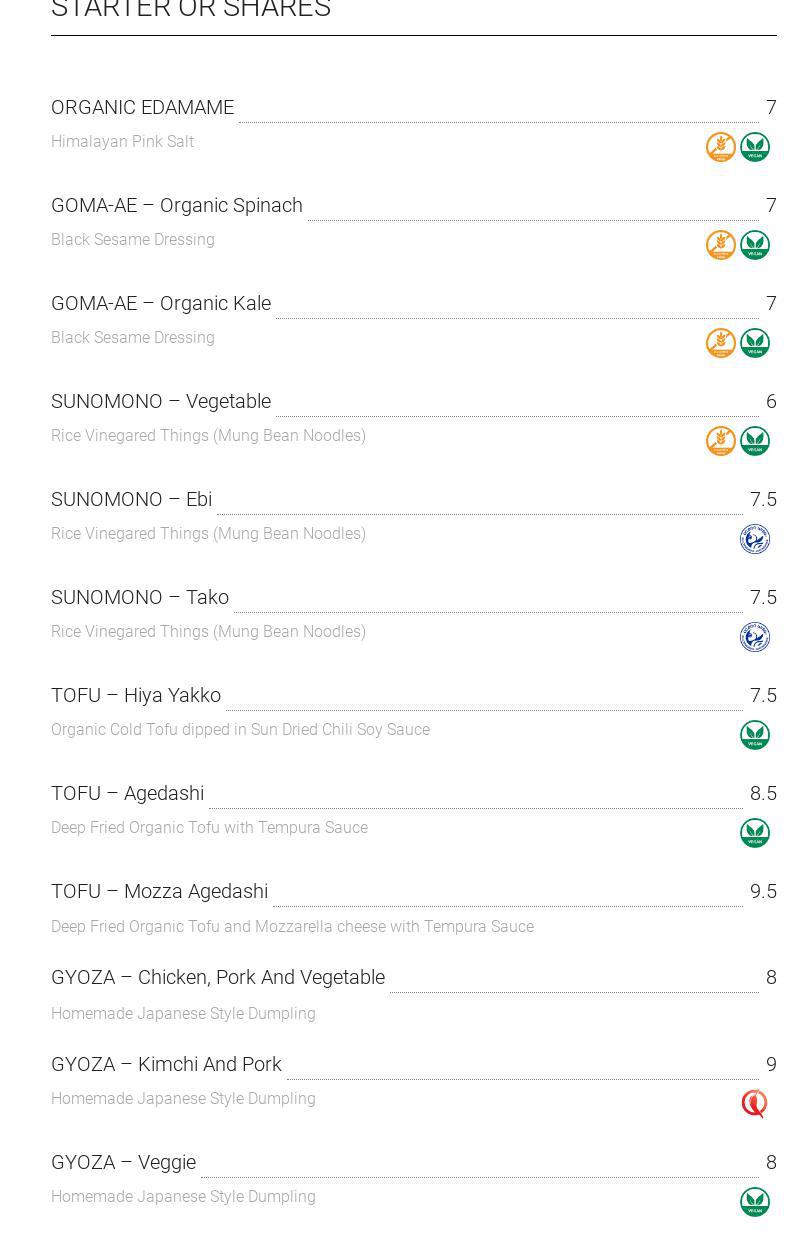The image size is (785, 1238).
Task: Click the GYOZA – Chicken, Pork And Vegetable title
Action: pos(218,977)
